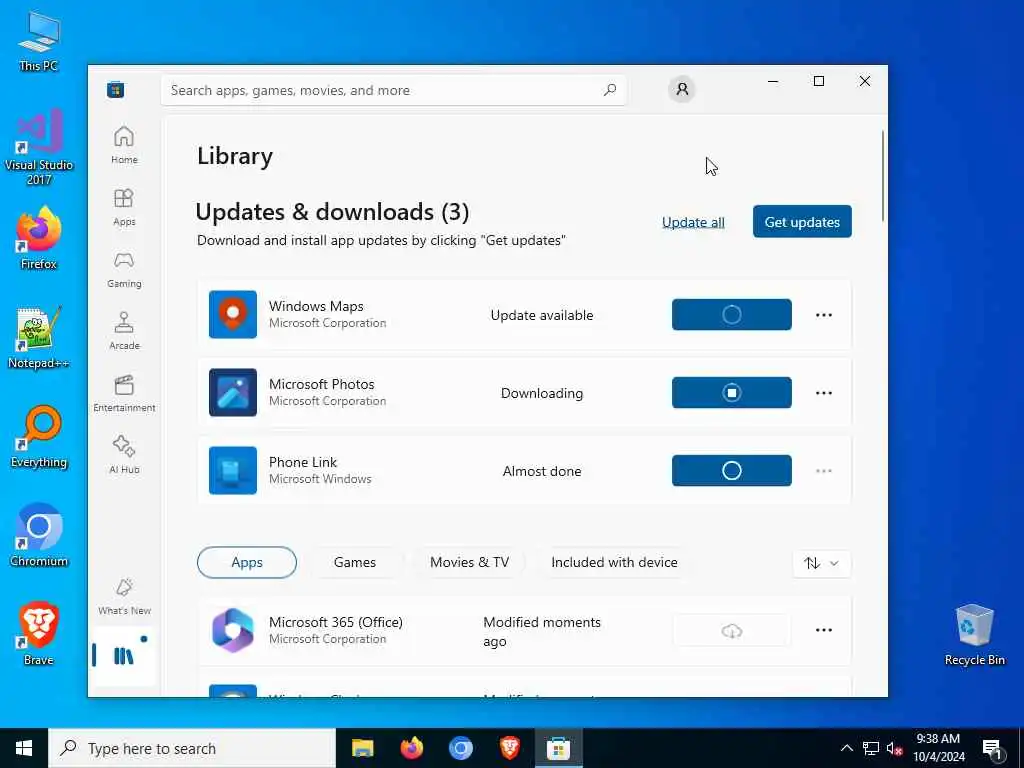Viewport: 1024px width, 768px height.
Task: Open the Entertainment section
Action: point(124,393)
